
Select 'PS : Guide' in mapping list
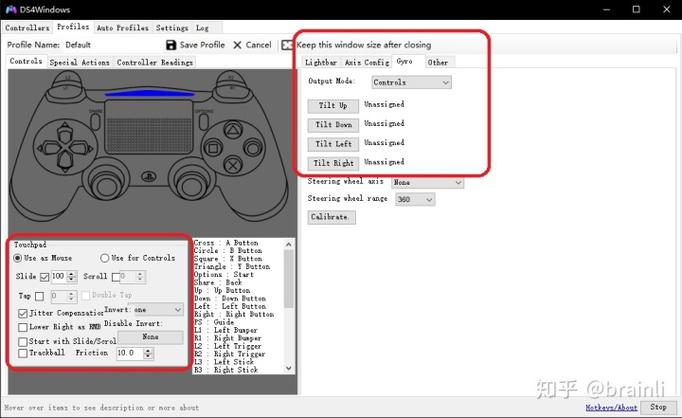pyautogui.click(x=214, y=322)
